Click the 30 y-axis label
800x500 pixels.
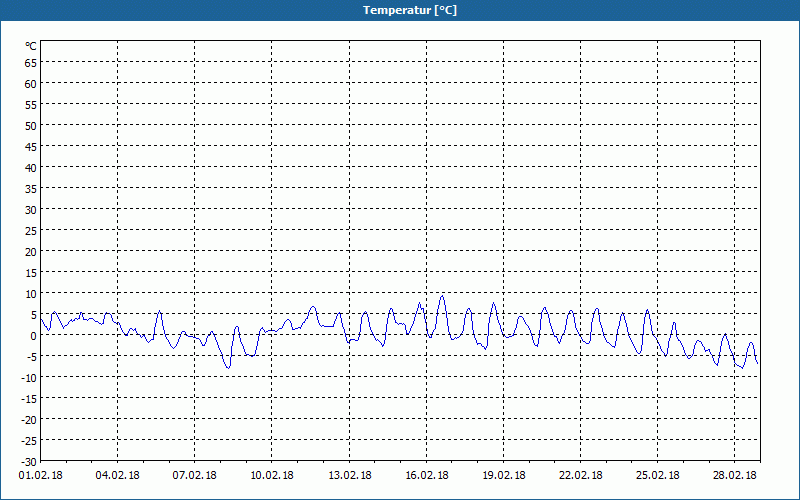31,210
